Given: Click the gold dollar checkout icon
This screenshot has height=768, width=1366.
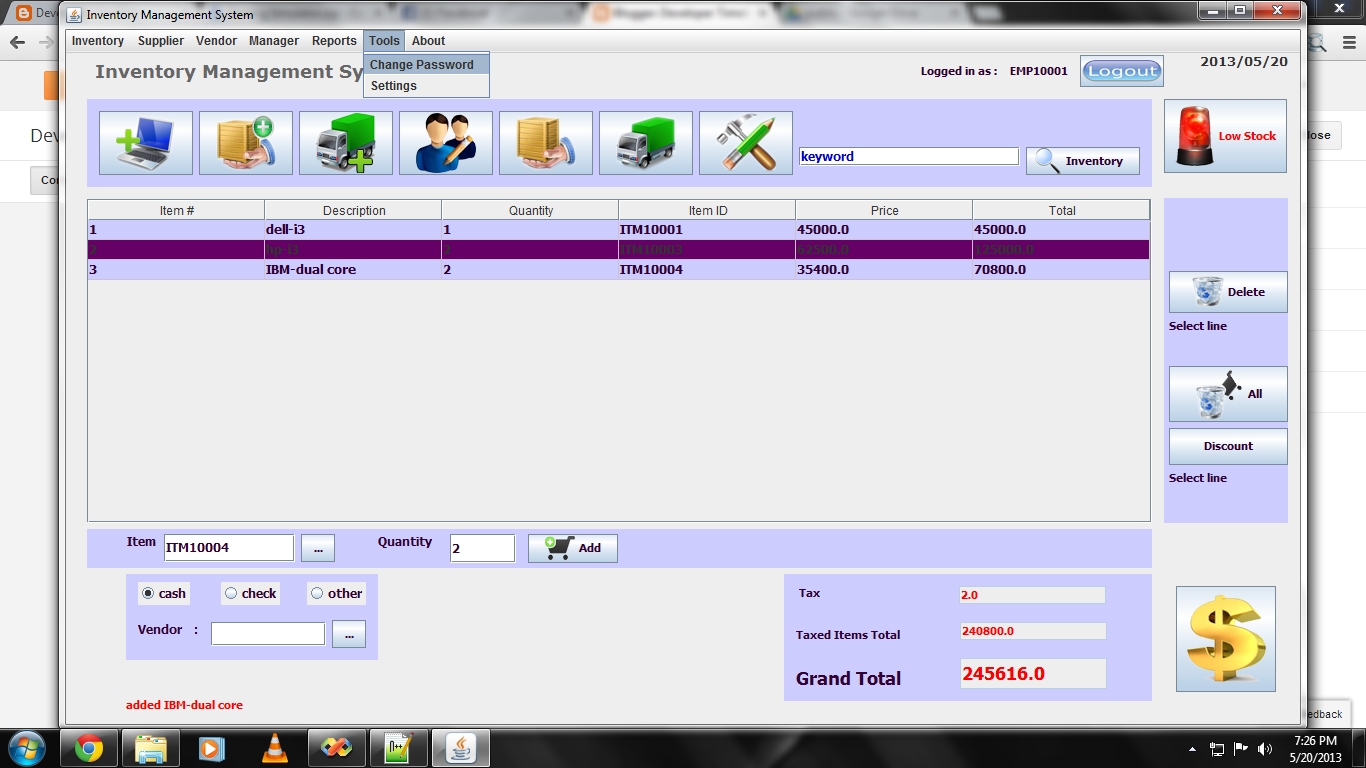Looking at the screenshot, I should point(1226,639).
